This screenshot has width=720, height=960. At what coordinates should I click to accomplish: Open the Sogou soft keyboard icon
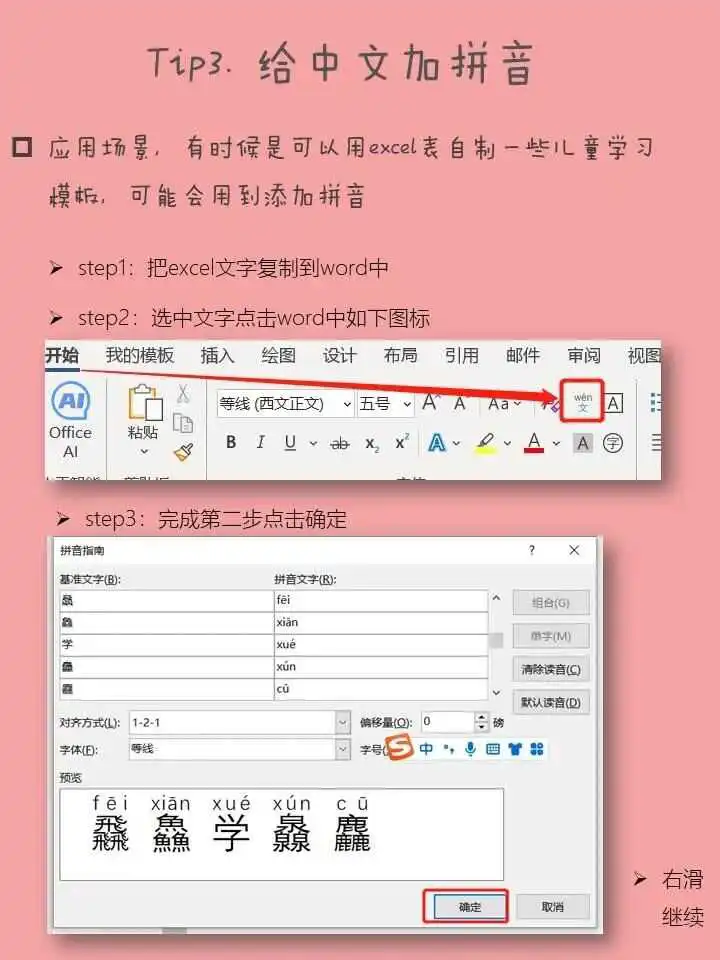[x=492, y=749]
